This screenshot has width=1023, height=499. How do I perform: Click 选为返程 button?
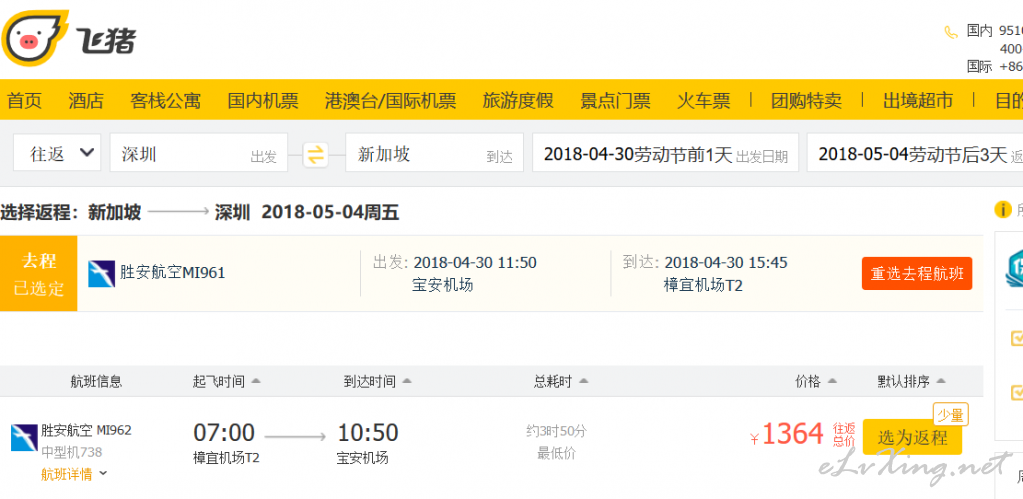(912, 437)
